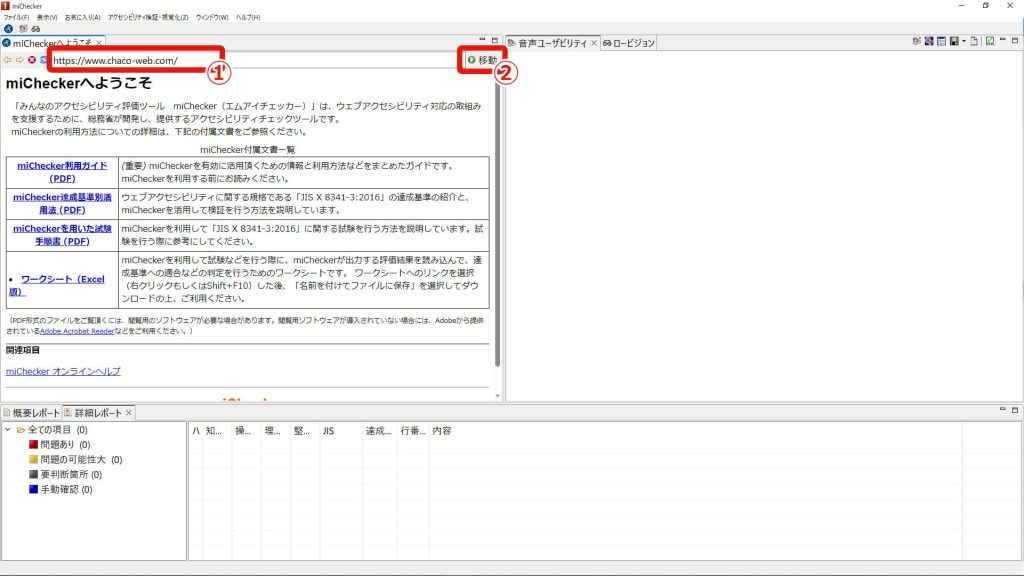This screenshot has width=1024, height=576.
Task: Switch to the 音声ユーザビリティ tab
Action: coord(552,43)
